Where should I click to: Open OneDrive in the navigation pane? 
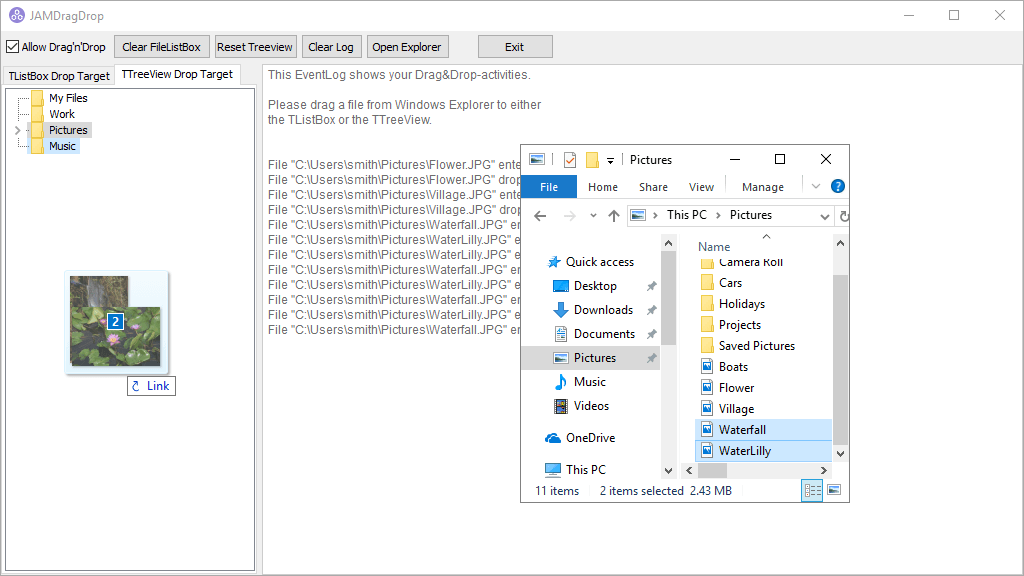click(x=590, y=438)
